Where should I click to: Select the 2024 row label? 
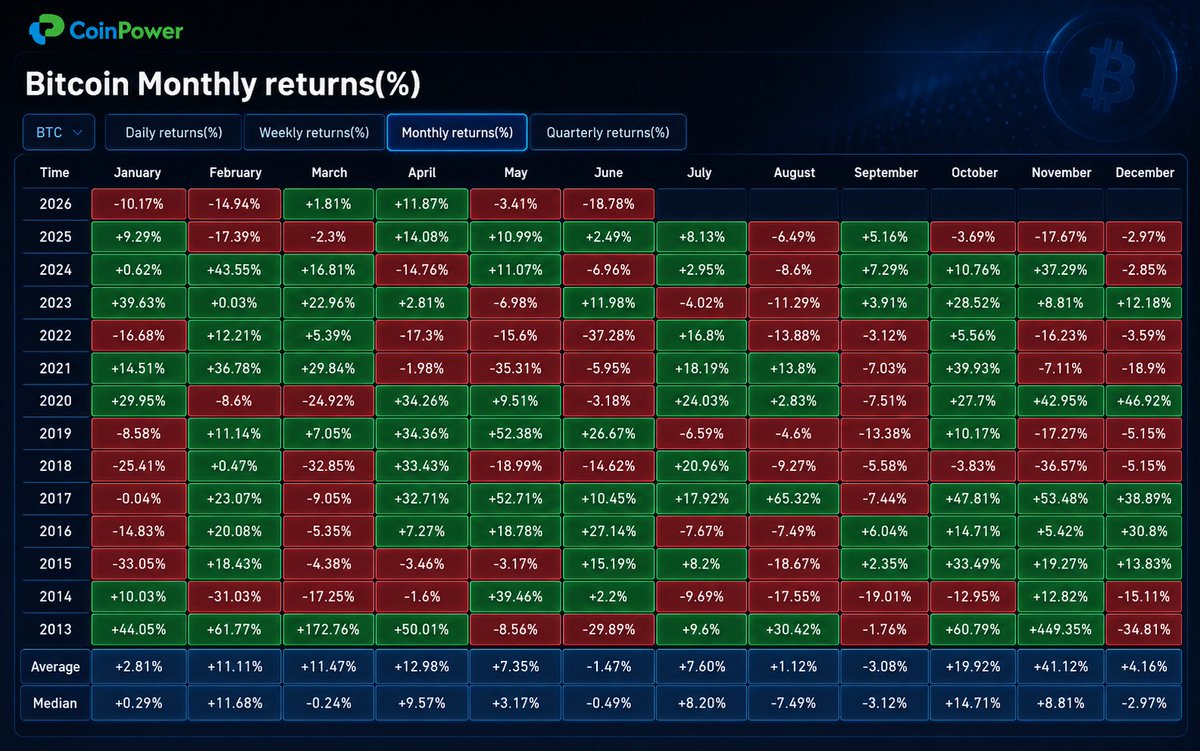tap(55, 270)
